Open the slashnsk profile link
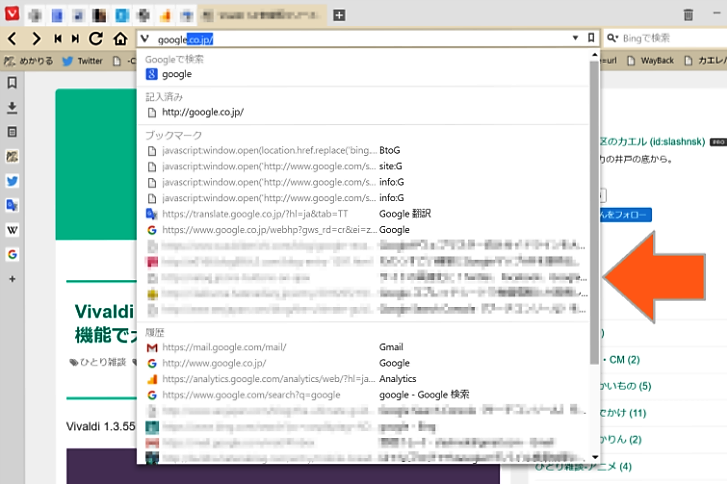The width and height of the screenshot is (727, 484). [652, 142]
